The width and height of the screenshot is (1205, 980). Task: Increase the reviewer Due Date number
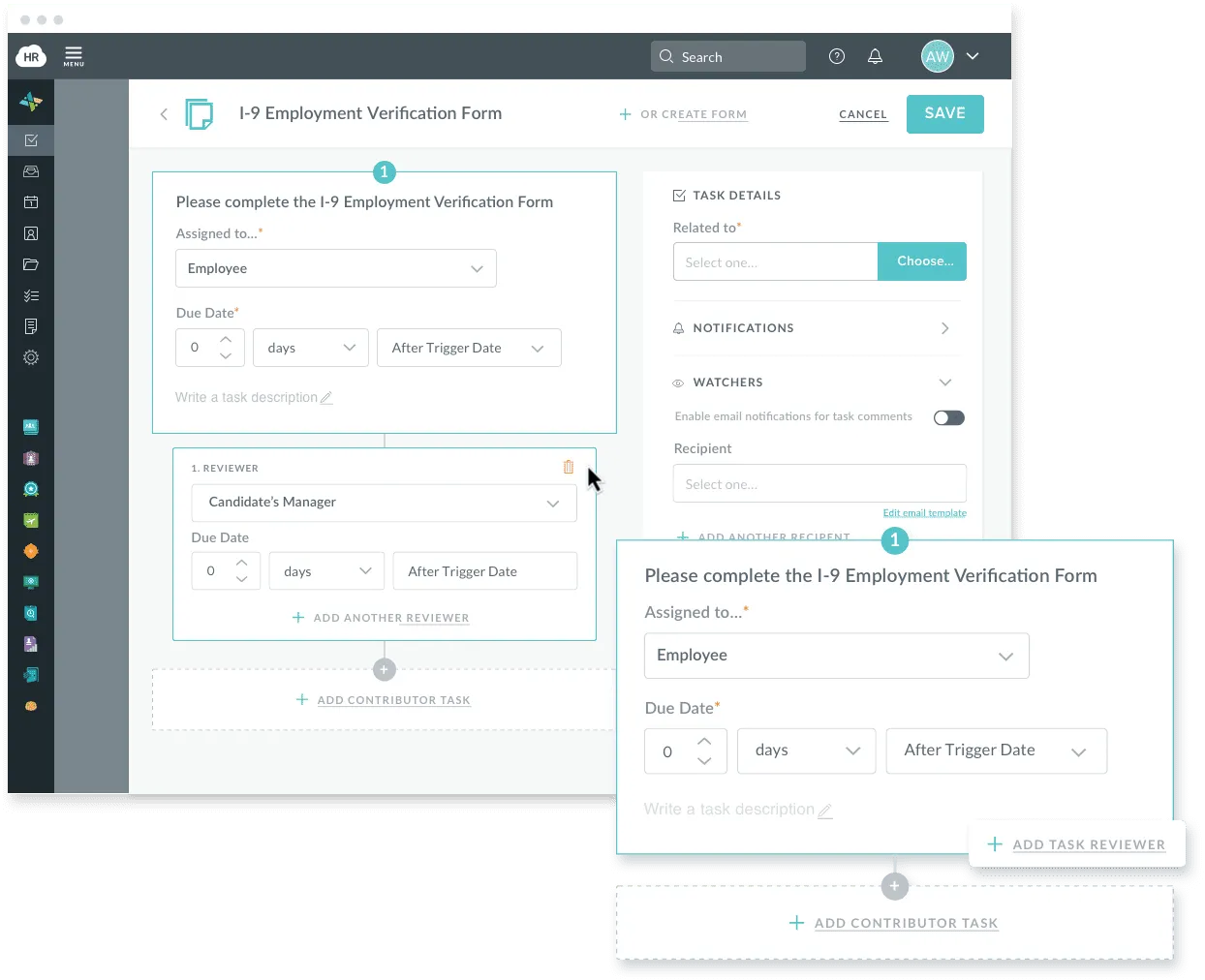242,564
